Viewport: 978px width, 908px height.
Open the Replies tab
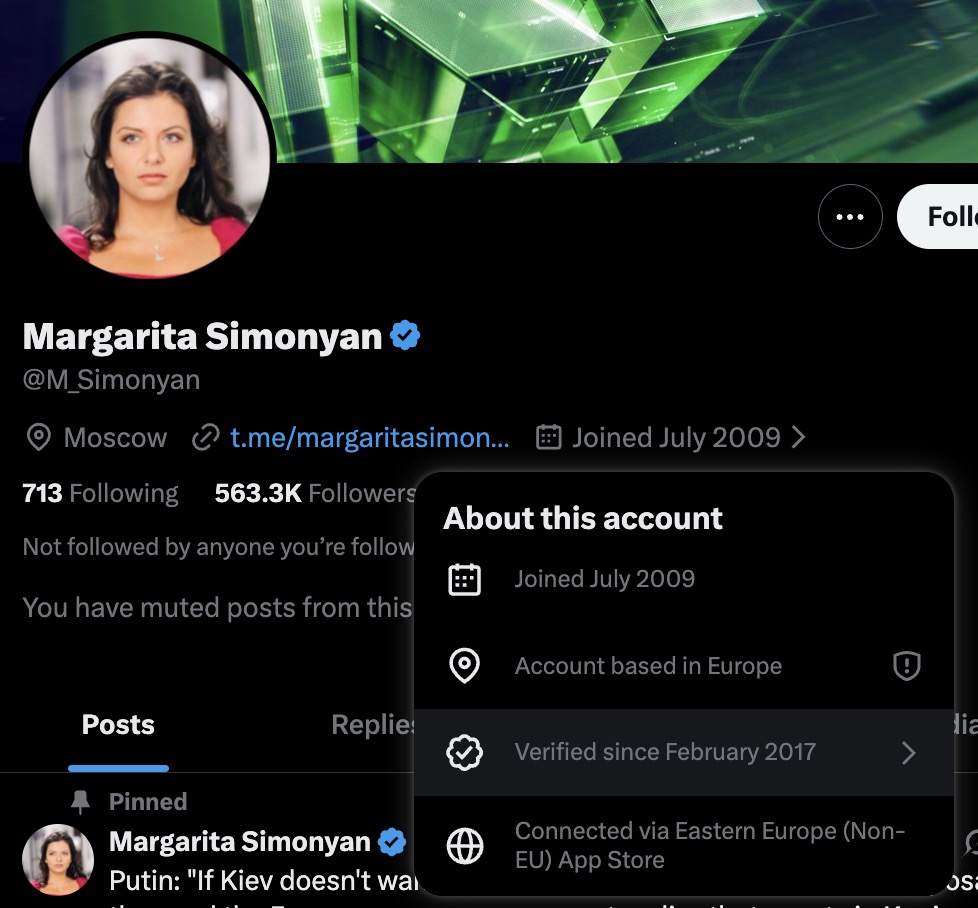[373, 725]
